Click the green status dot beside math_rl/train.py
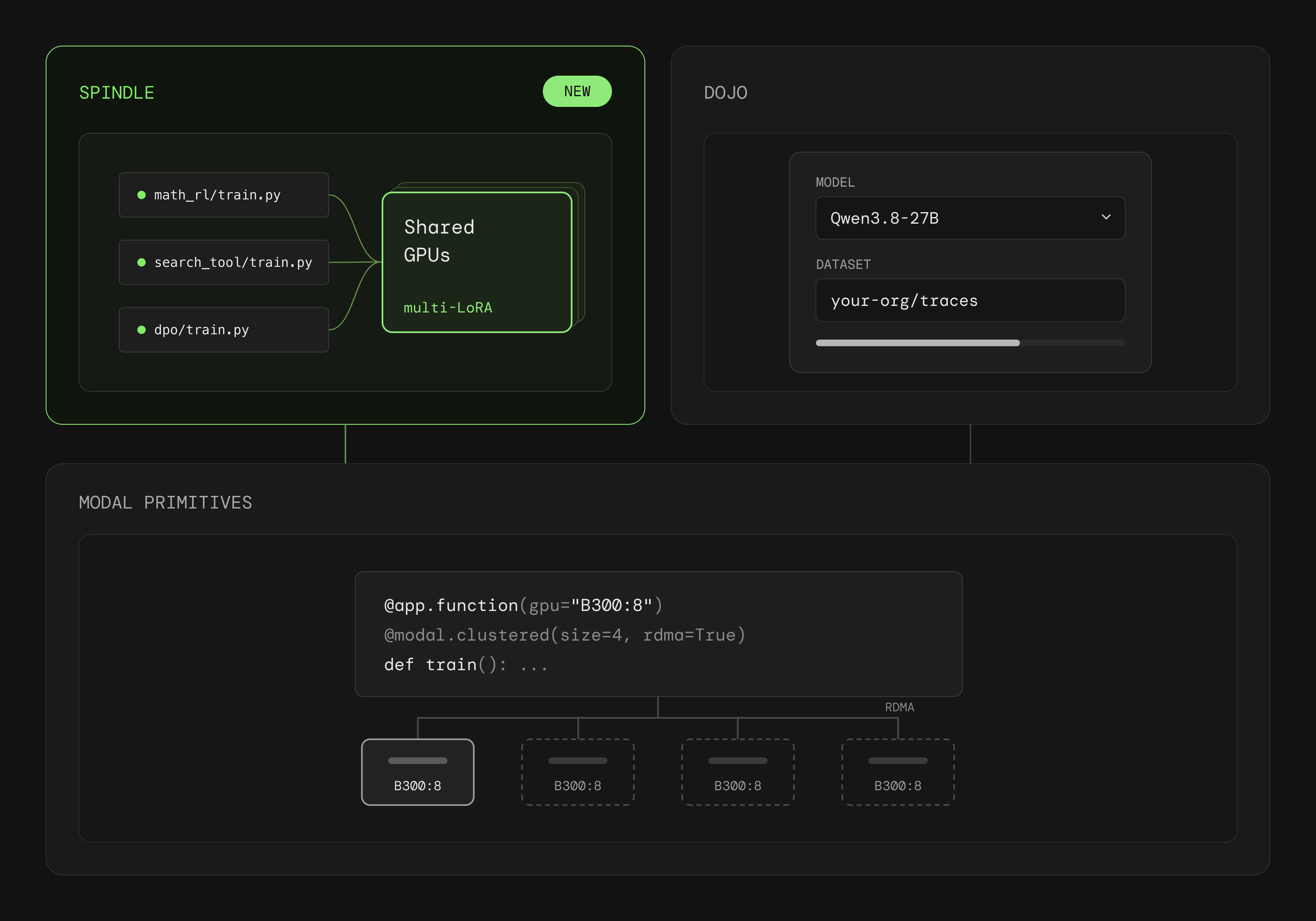The image size is (1316, 921). (141, 195)
